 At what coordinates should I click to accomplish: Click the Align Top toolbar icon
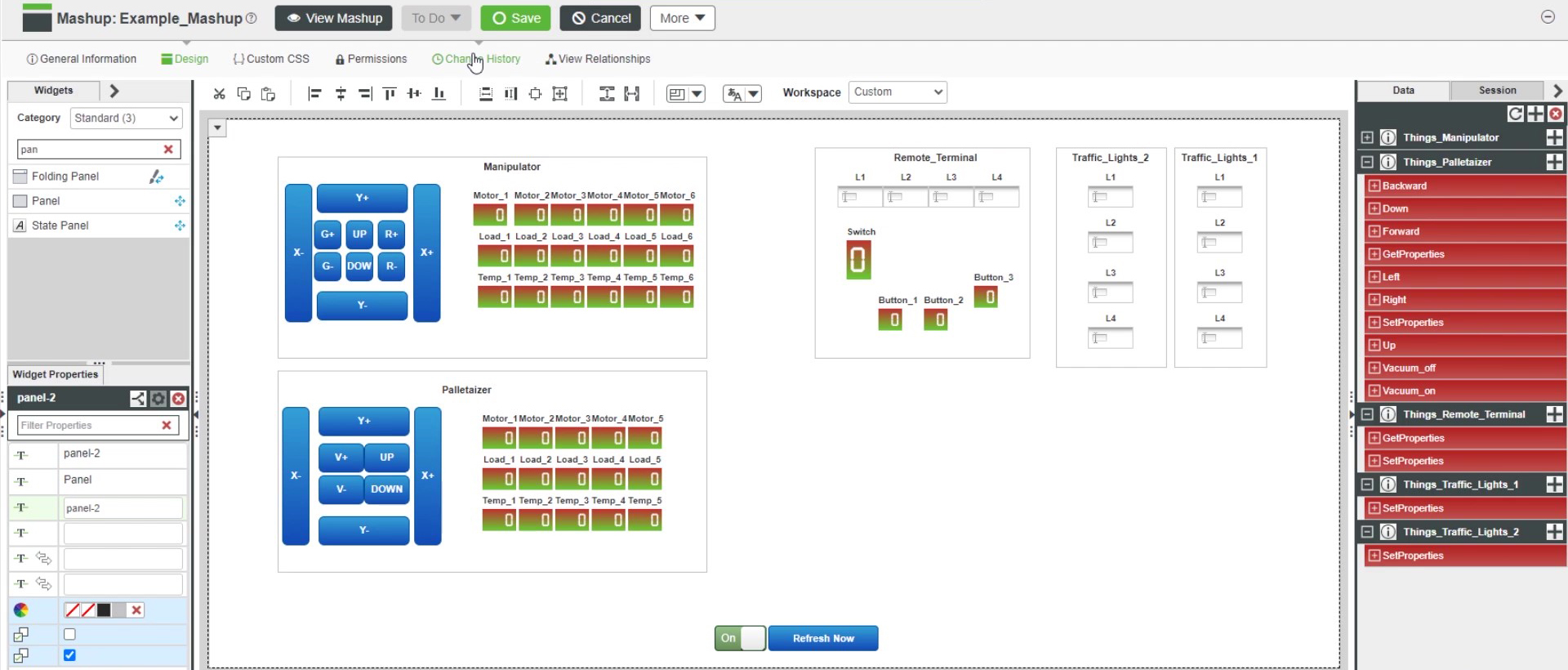coord(390,94)
